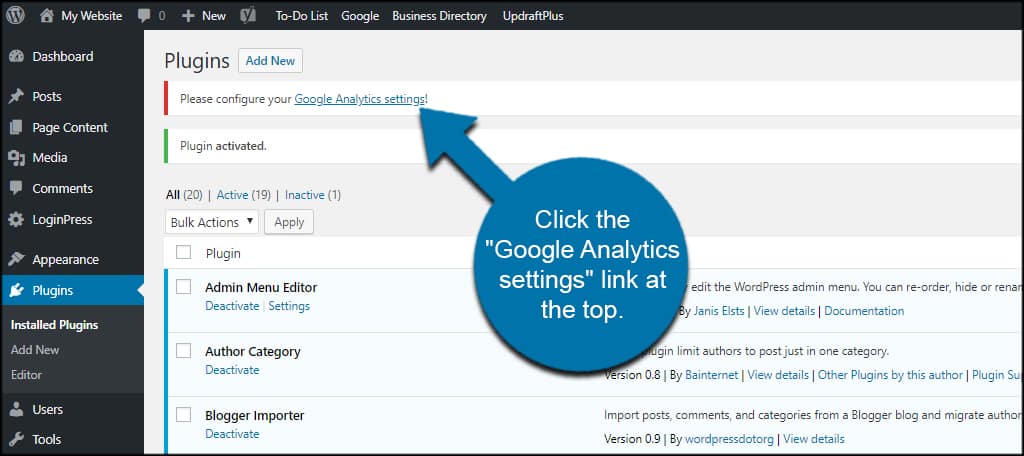1024x456 pixels.
Task: Filter plugins by All (20)
Action: (184, 195)
